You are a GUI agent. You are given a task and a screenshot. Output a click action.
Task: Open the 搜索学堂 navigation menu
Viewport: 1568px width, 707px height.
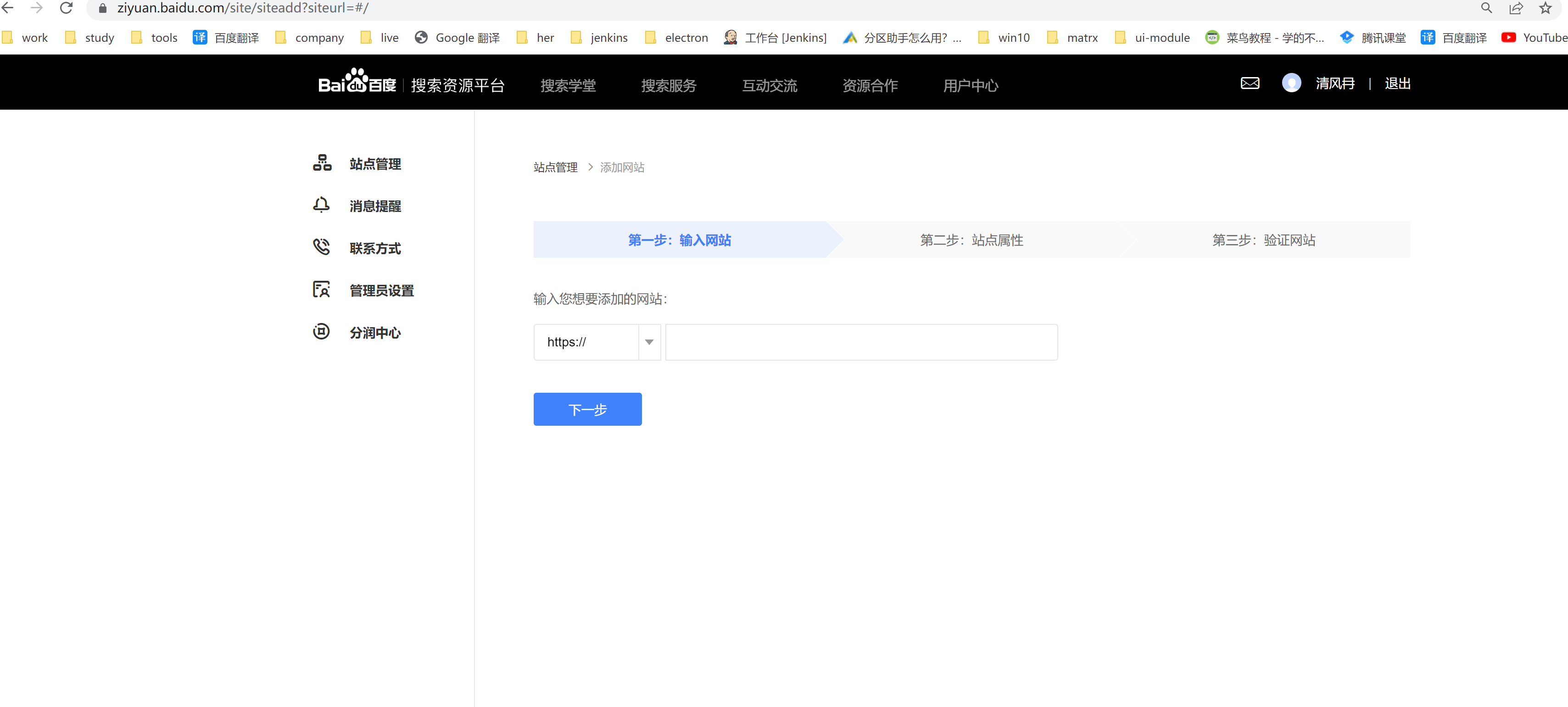click(x=568, y=85)
